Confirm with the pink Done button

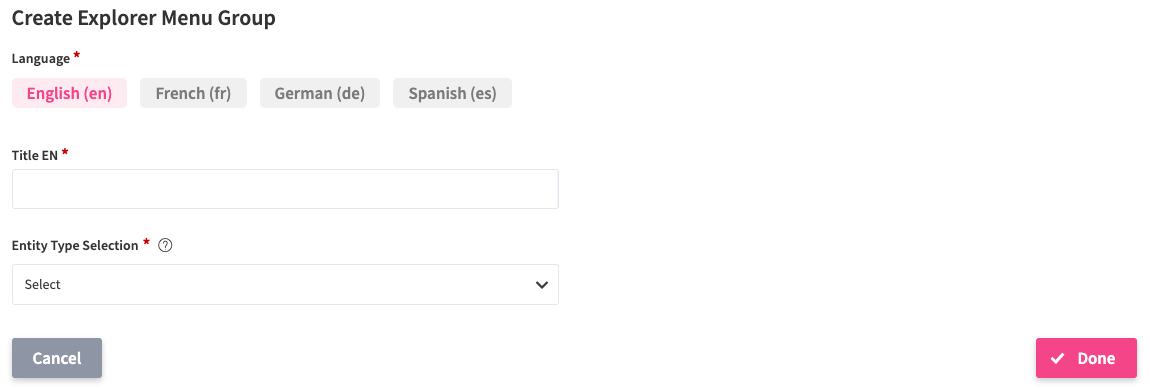click(x=1086, y=358)
